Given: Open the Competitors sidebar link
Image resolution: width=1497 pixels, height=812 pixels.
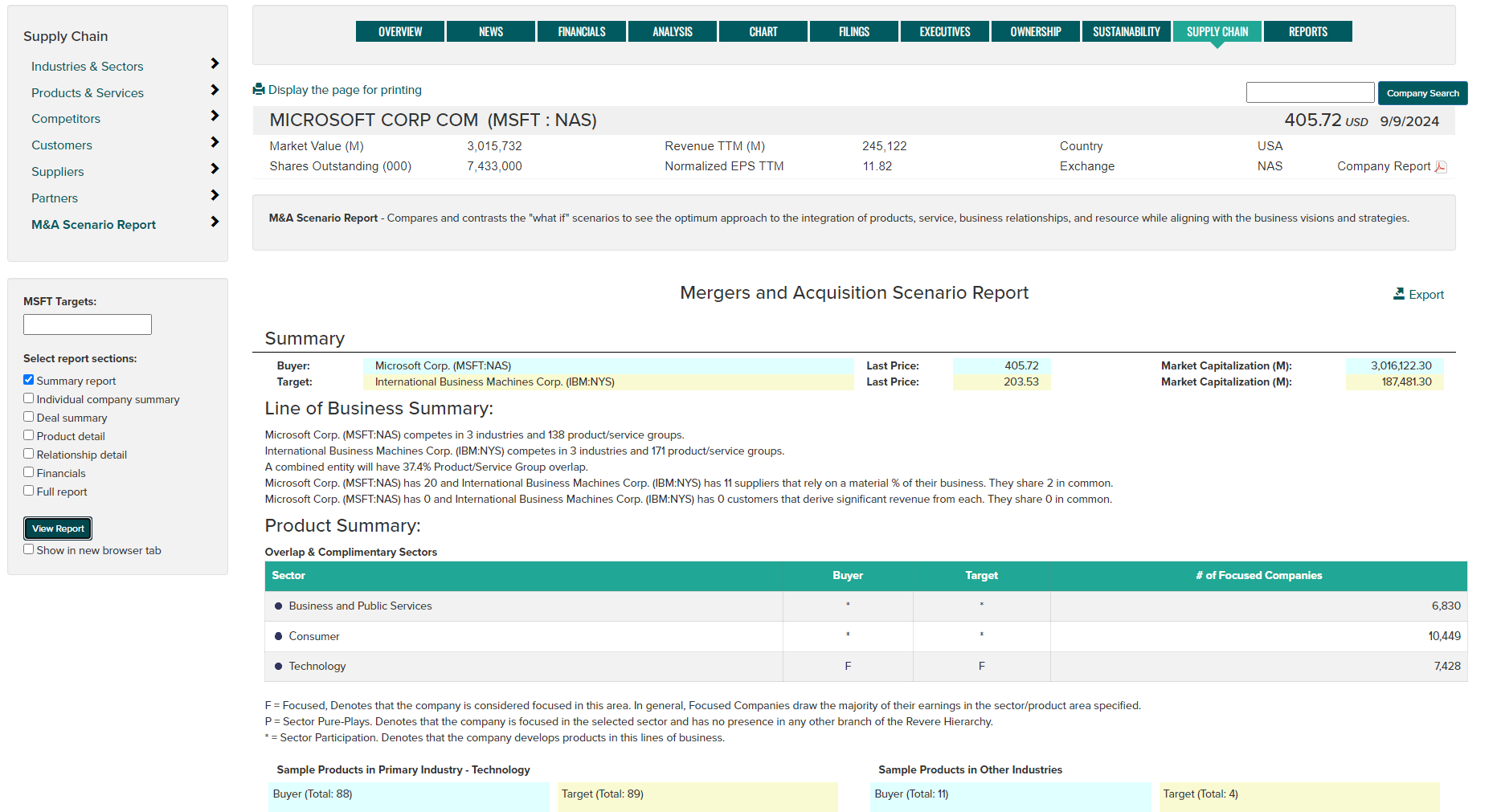Looking at the screenshot, I should click(66, 119).
